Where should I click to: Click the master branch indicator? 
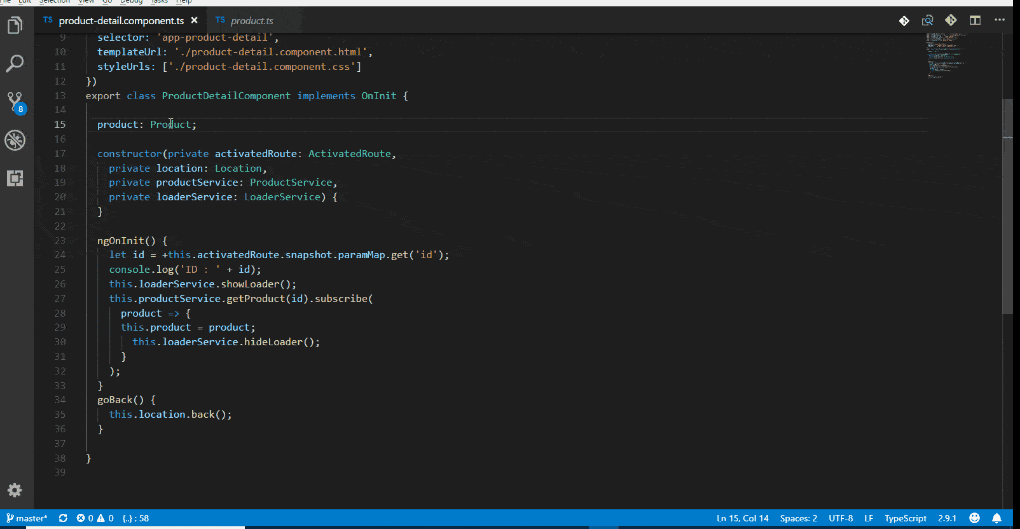pos(27,518)
